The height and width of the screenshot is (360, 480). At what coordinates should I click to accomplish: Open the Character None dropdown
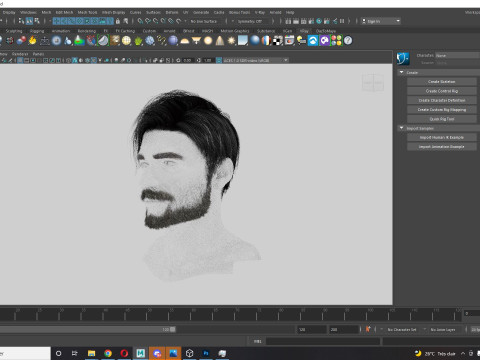point(457,55)
